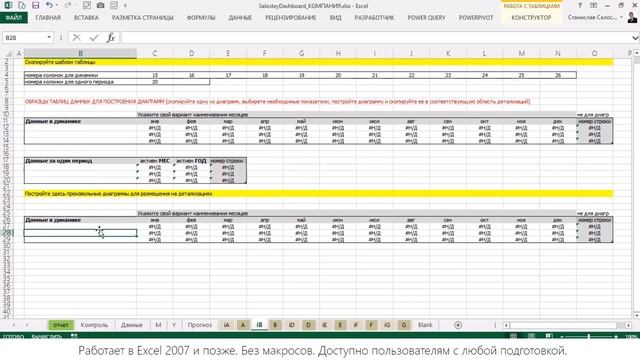Click the 100% zoom level
Viewport: 640px width, 360px height.
tap(631, 336)
